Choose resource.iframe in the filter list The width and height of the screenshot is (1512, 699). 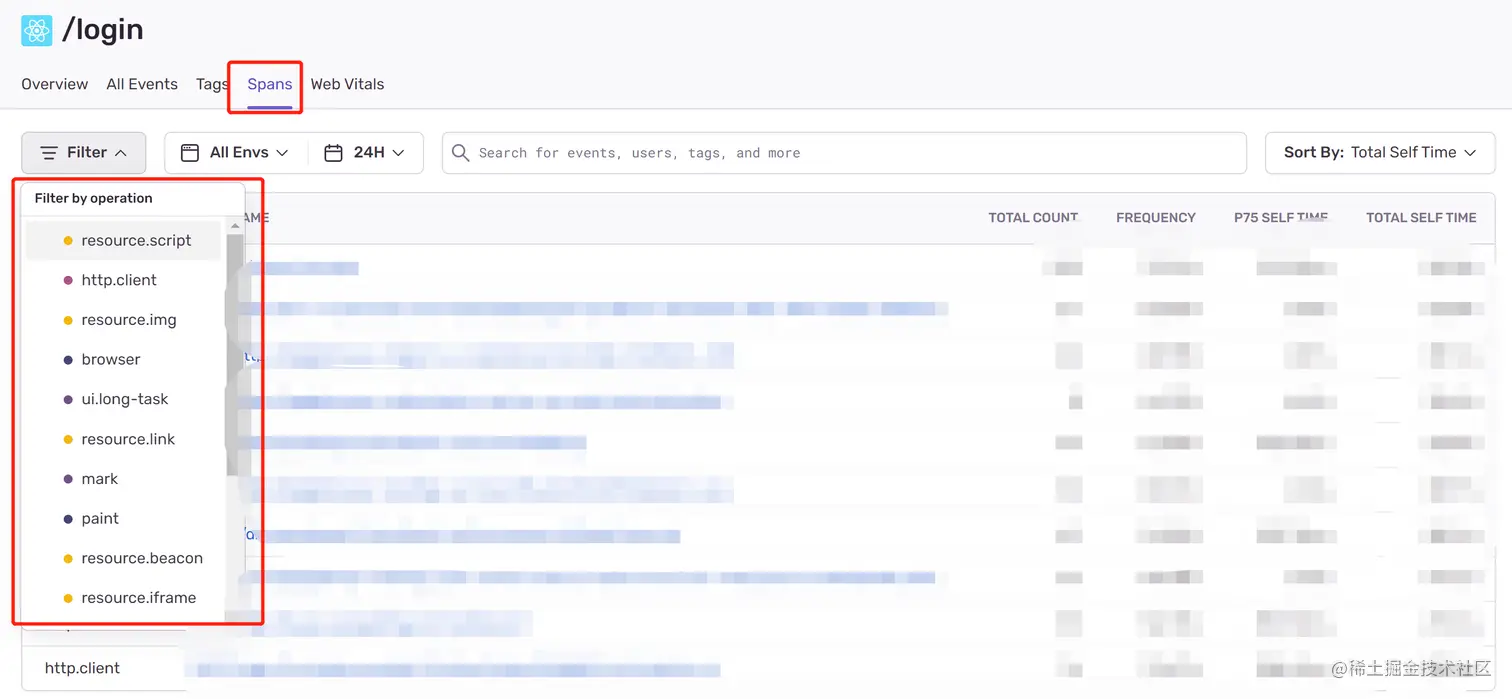(123, 598)
